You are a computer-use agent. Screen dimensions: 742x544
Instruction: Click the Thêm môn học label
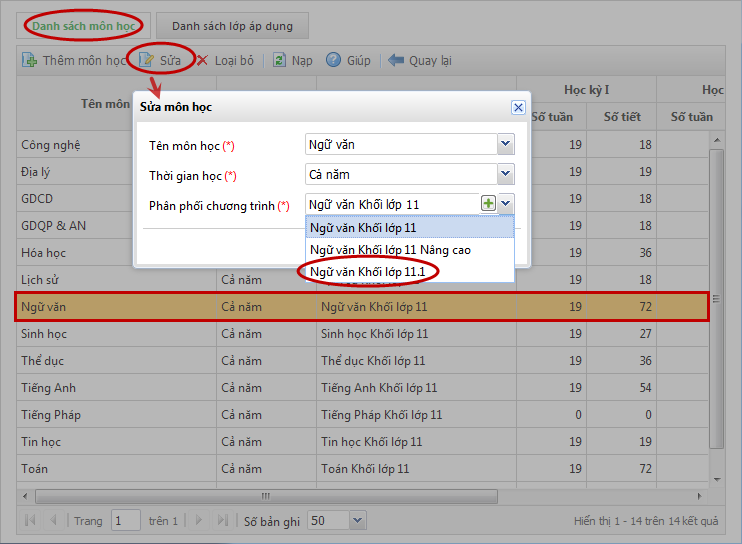coord(84,61)
